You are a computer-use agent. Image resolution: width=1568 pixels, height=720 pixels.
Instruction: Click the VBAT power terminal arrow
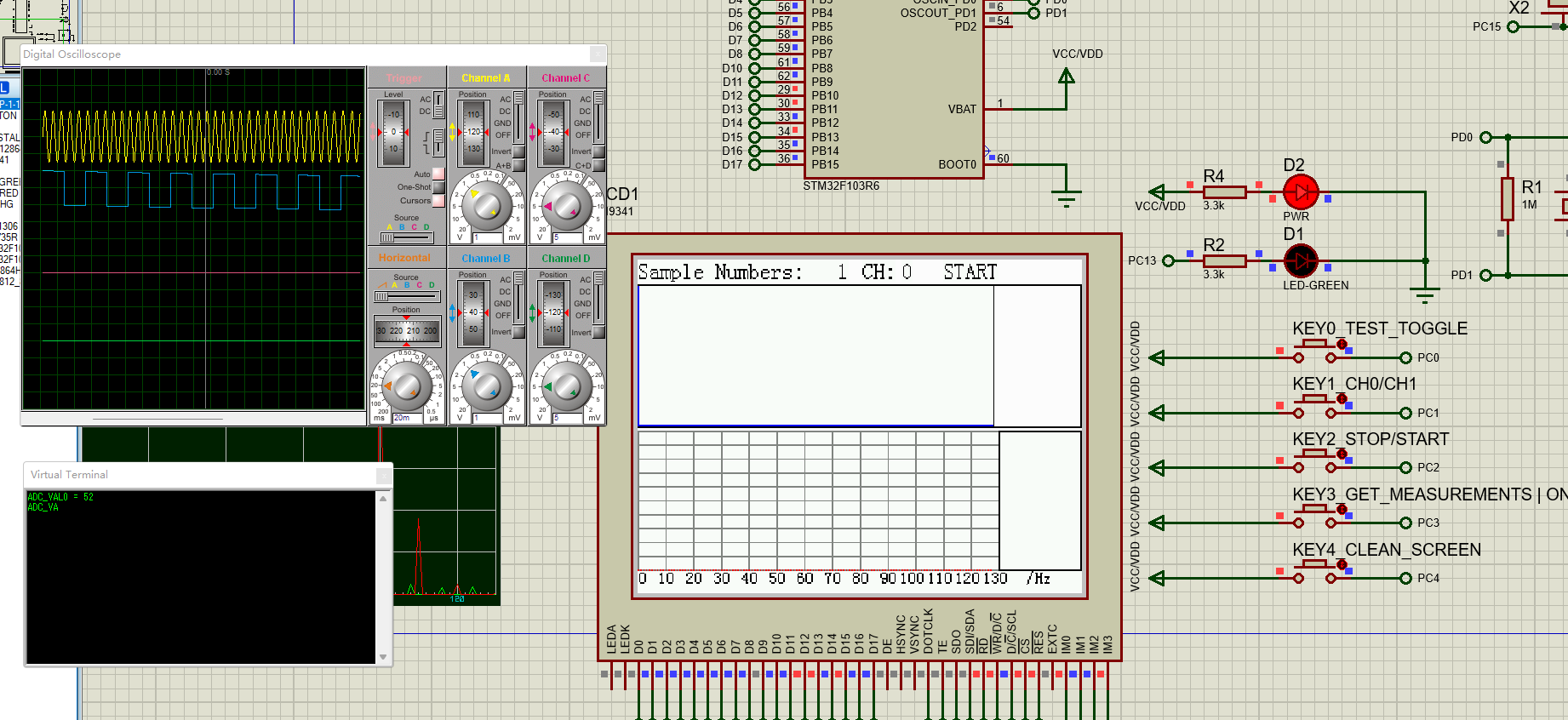1066,77
